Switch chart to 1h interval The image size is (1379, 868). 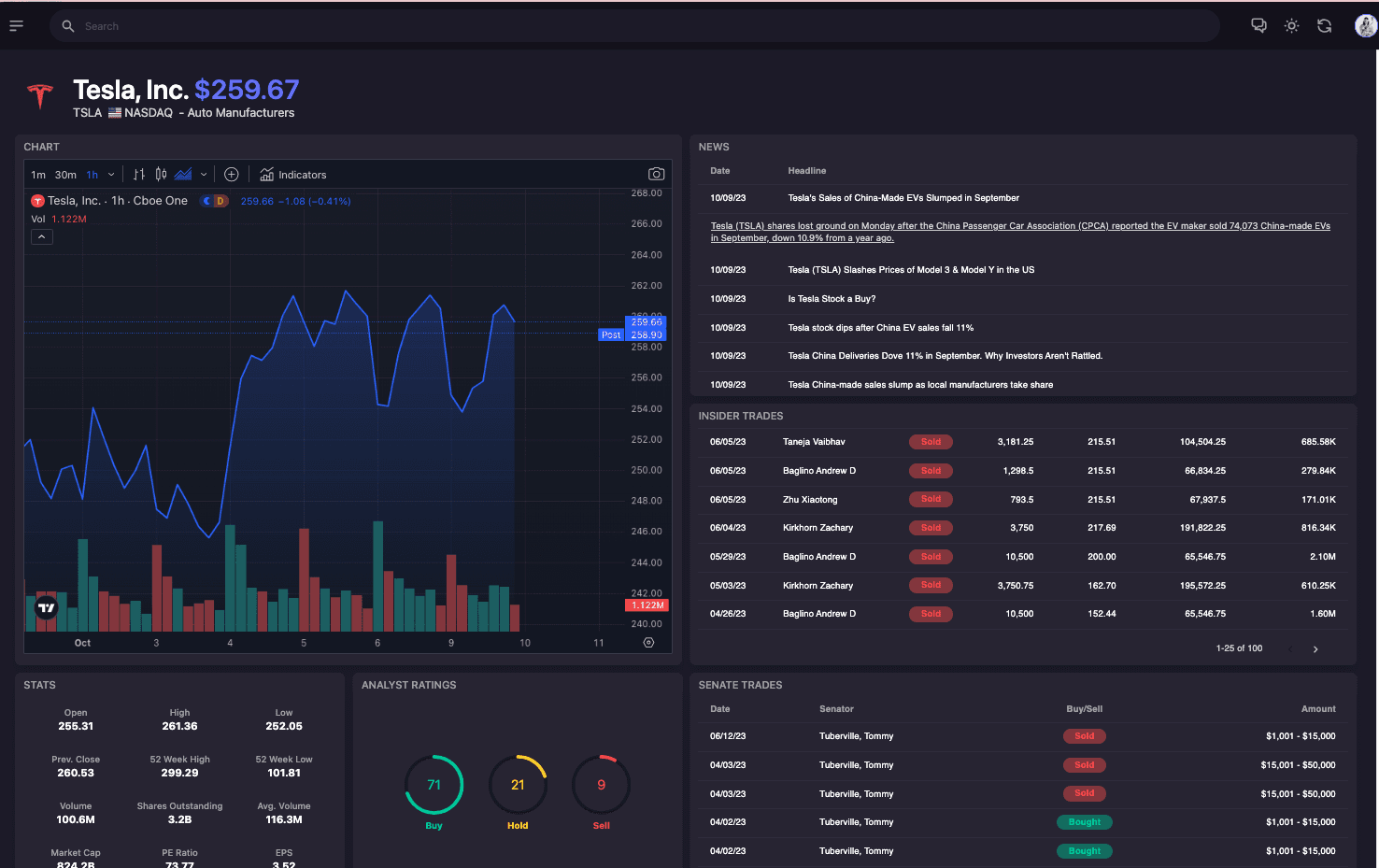point(92,175)
